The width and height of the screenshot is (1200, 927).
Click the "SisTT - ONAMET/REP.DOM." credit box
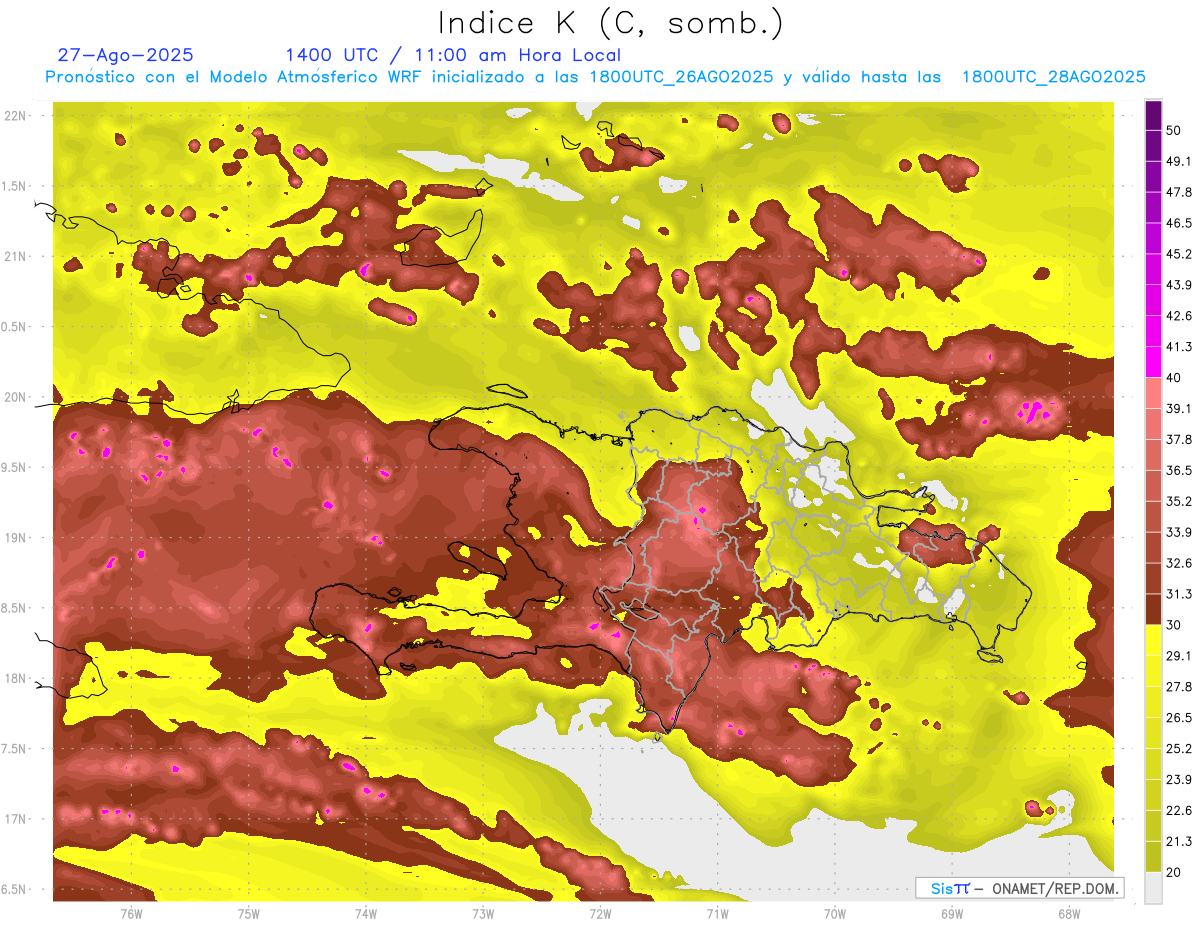1019,888
